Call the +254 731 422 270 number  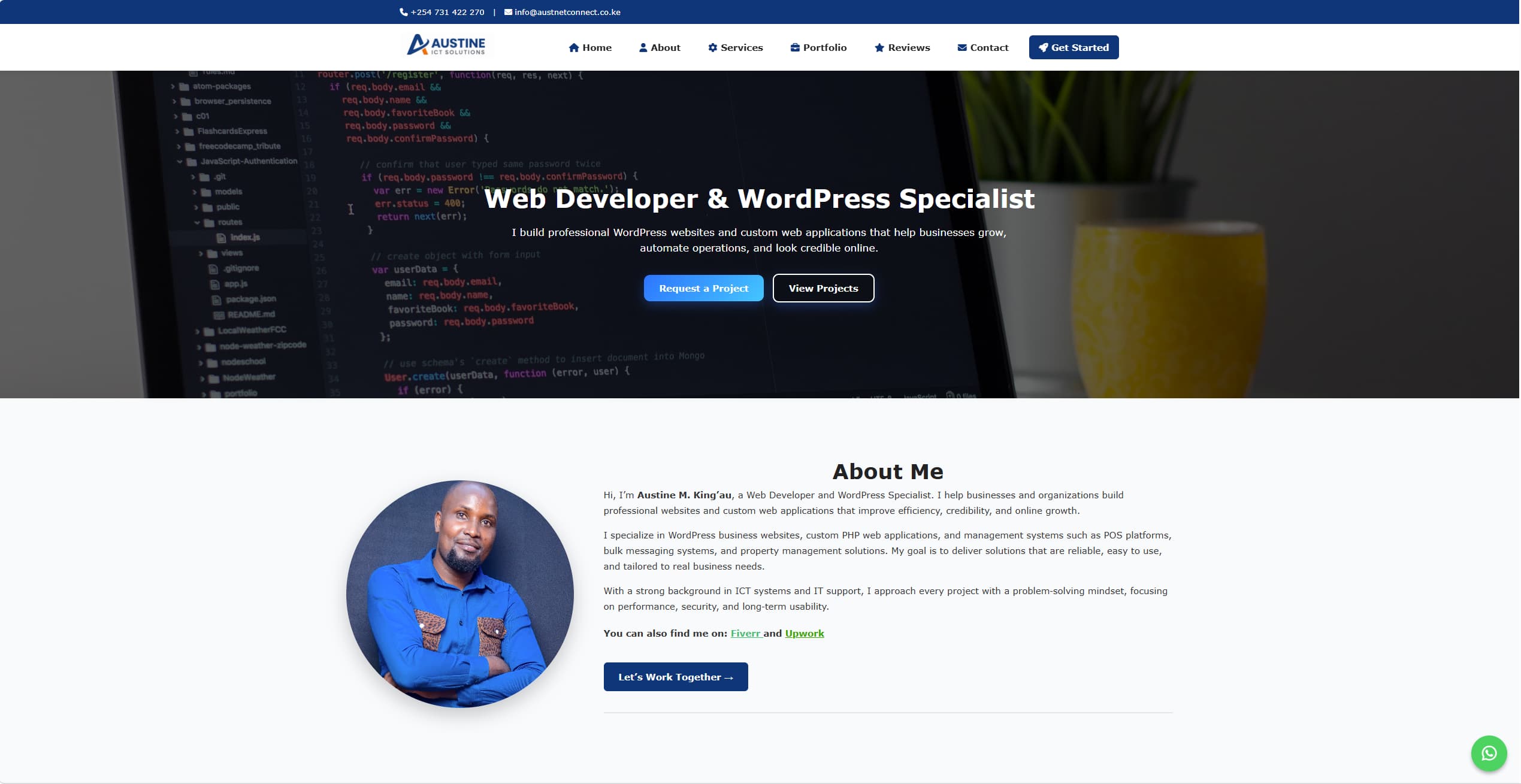(447, 12)
